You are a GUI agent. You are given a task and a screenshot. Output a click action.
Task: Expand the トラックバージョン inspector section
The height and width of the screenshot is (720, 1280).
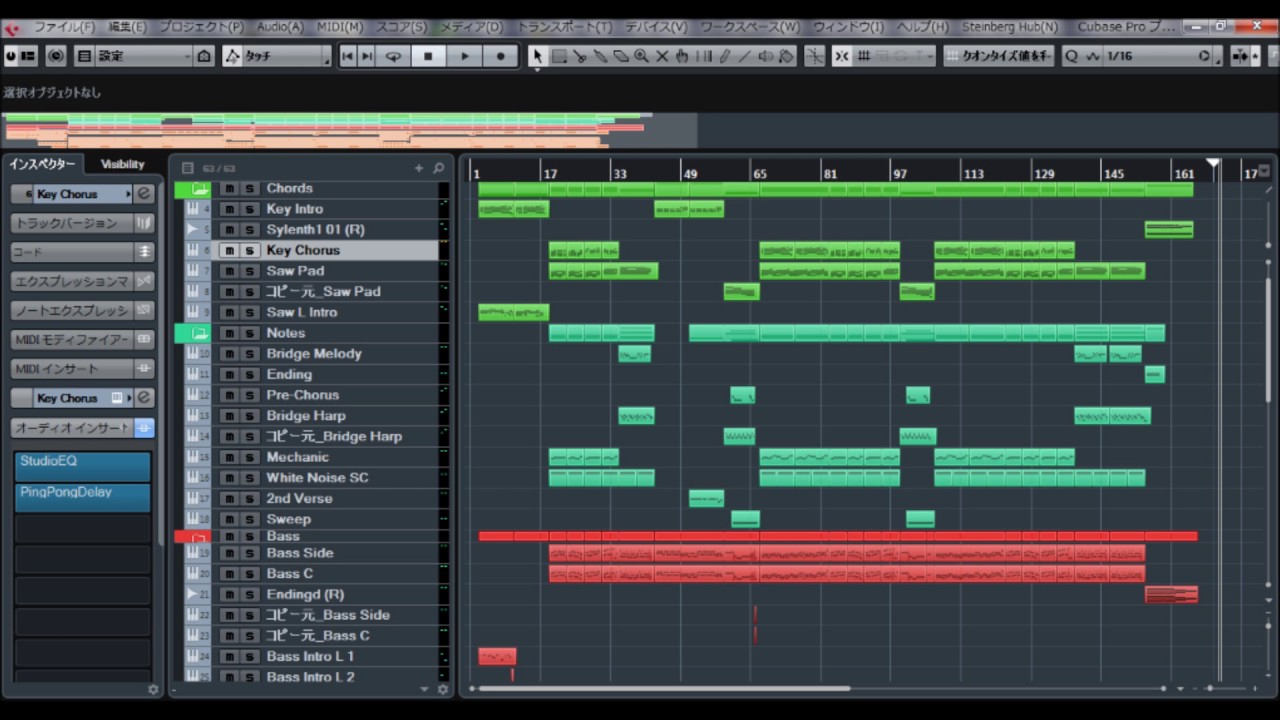[82, 223]
